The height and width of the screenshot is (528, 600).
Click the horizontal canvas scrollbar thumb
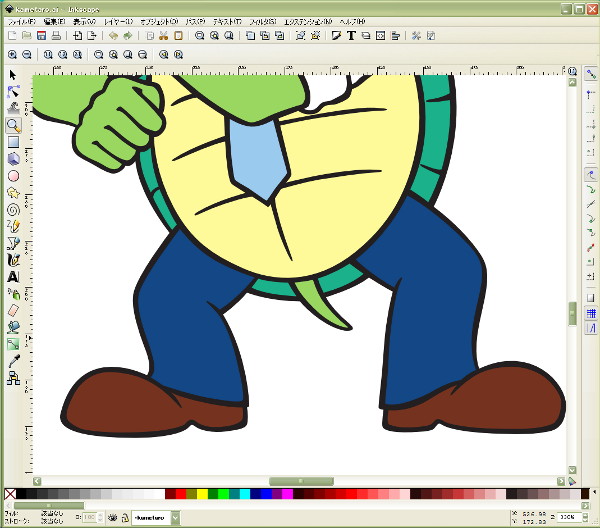pyautogui.click(x=301, y=481)
